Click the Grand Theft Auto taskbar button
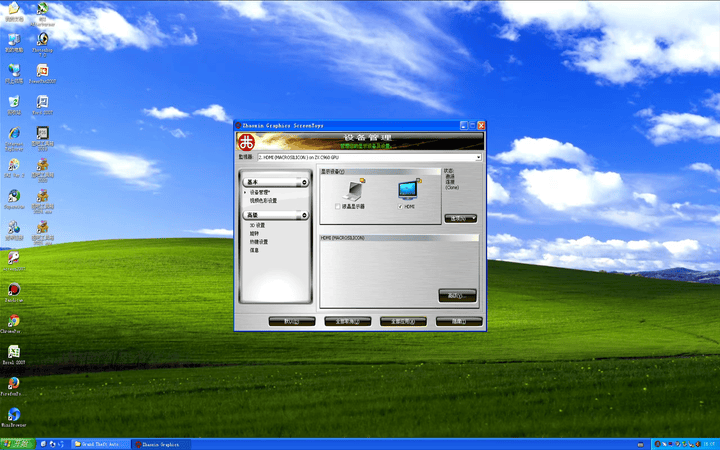 [x=100, y=444]
